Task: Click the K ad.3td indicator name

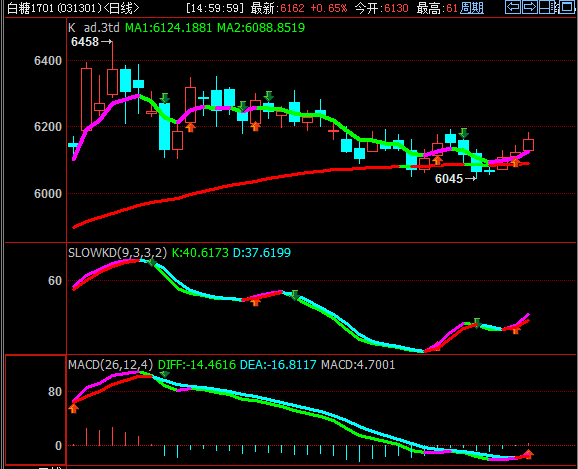Action: [94, 28]
